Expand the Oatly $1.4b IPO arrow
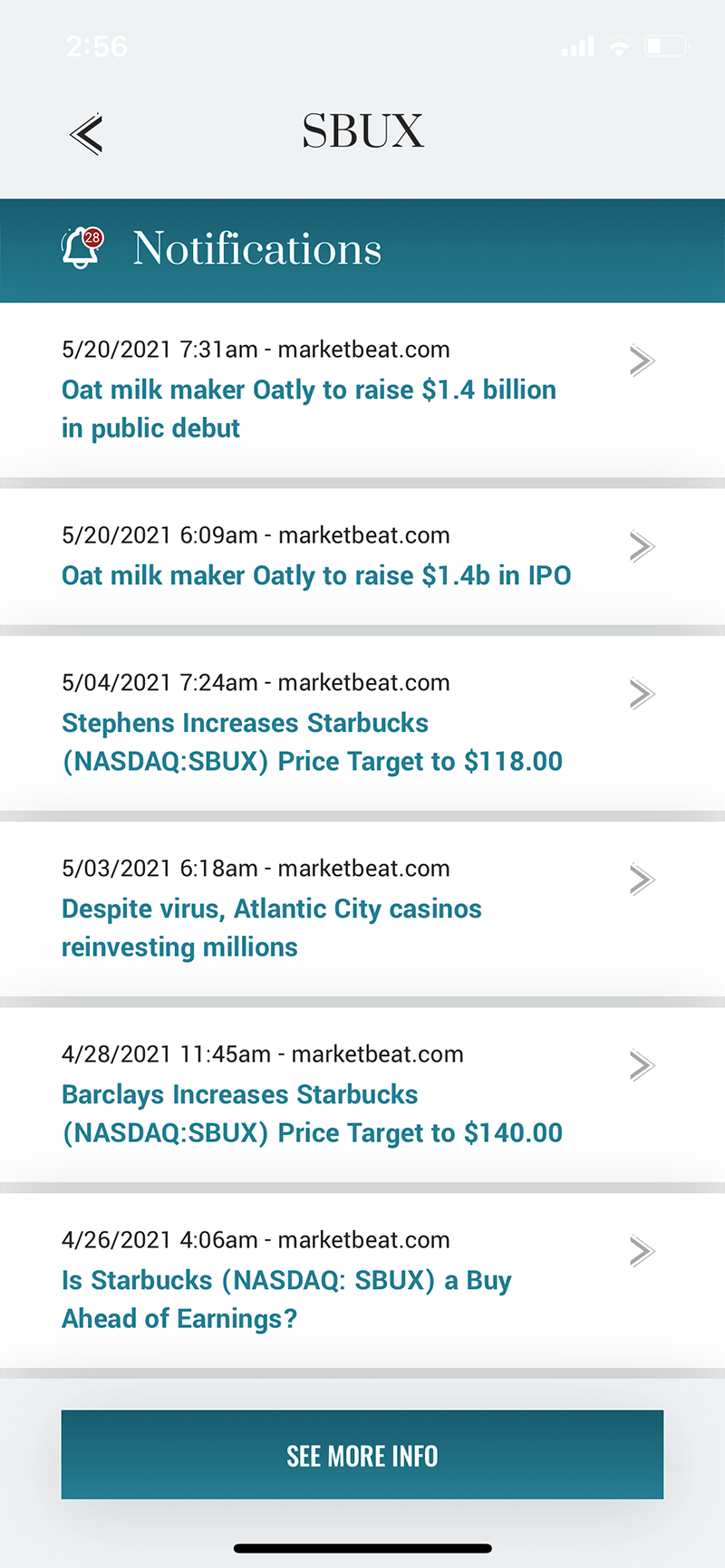The width and height of the screenshot is (725, 1568). pyautogui.click(x=642, y=546)
